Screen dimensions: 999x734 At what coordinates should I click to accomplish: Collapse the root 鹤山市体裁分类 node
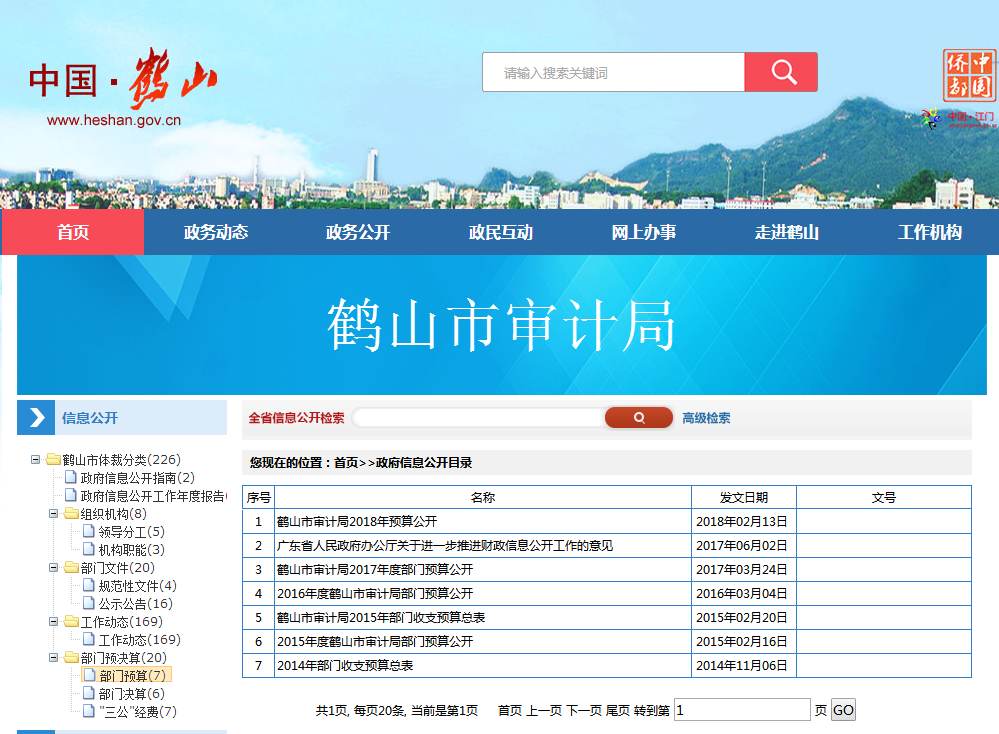click(36, 460)
